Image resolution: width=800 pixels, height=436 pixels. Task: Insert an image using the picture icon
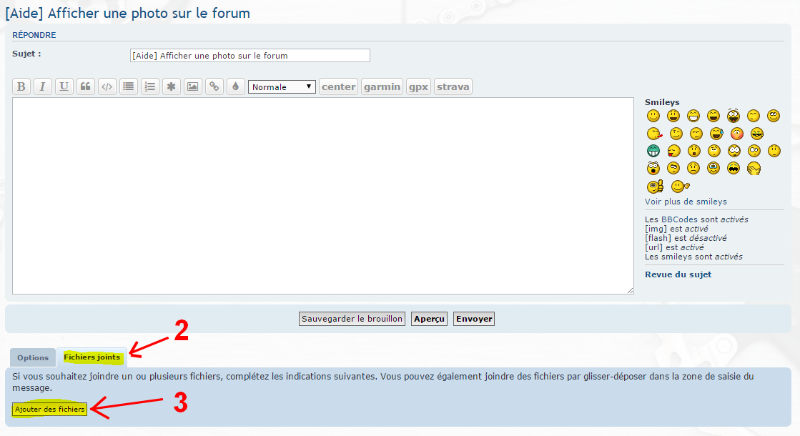click(192, 87)
